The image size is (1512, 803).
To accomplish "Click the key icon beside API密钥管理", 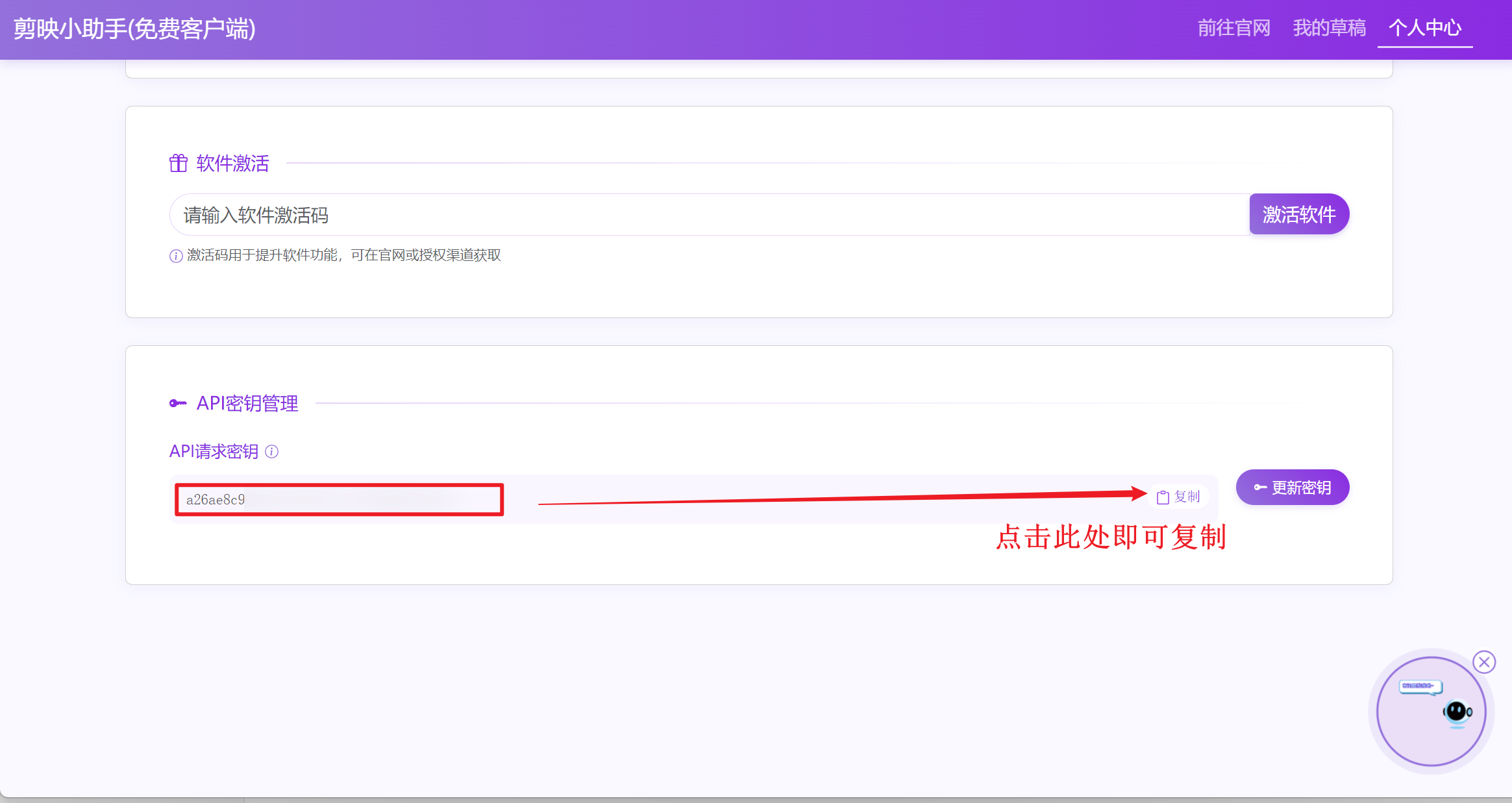I will [178, 403].
